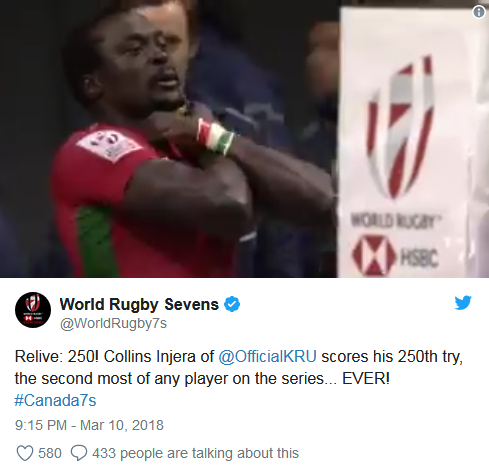Image resolution: width=489 pixels, height=473 pixels.
Task: Click the blue verified badge
Action: pyautogui.click(x=232, y=304)
